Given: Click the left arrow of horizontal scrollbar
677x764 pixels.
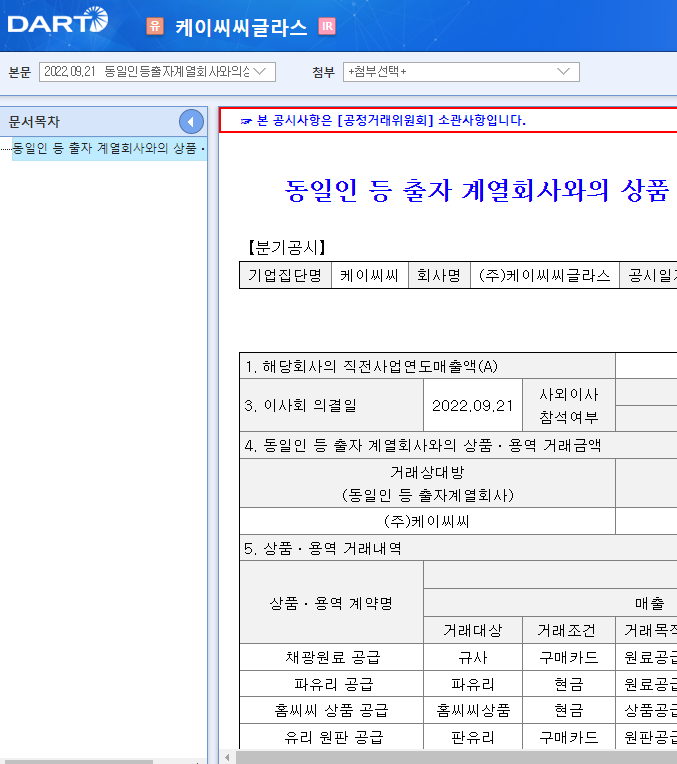Looking at the screenshot, I should [x=227, y=757].
